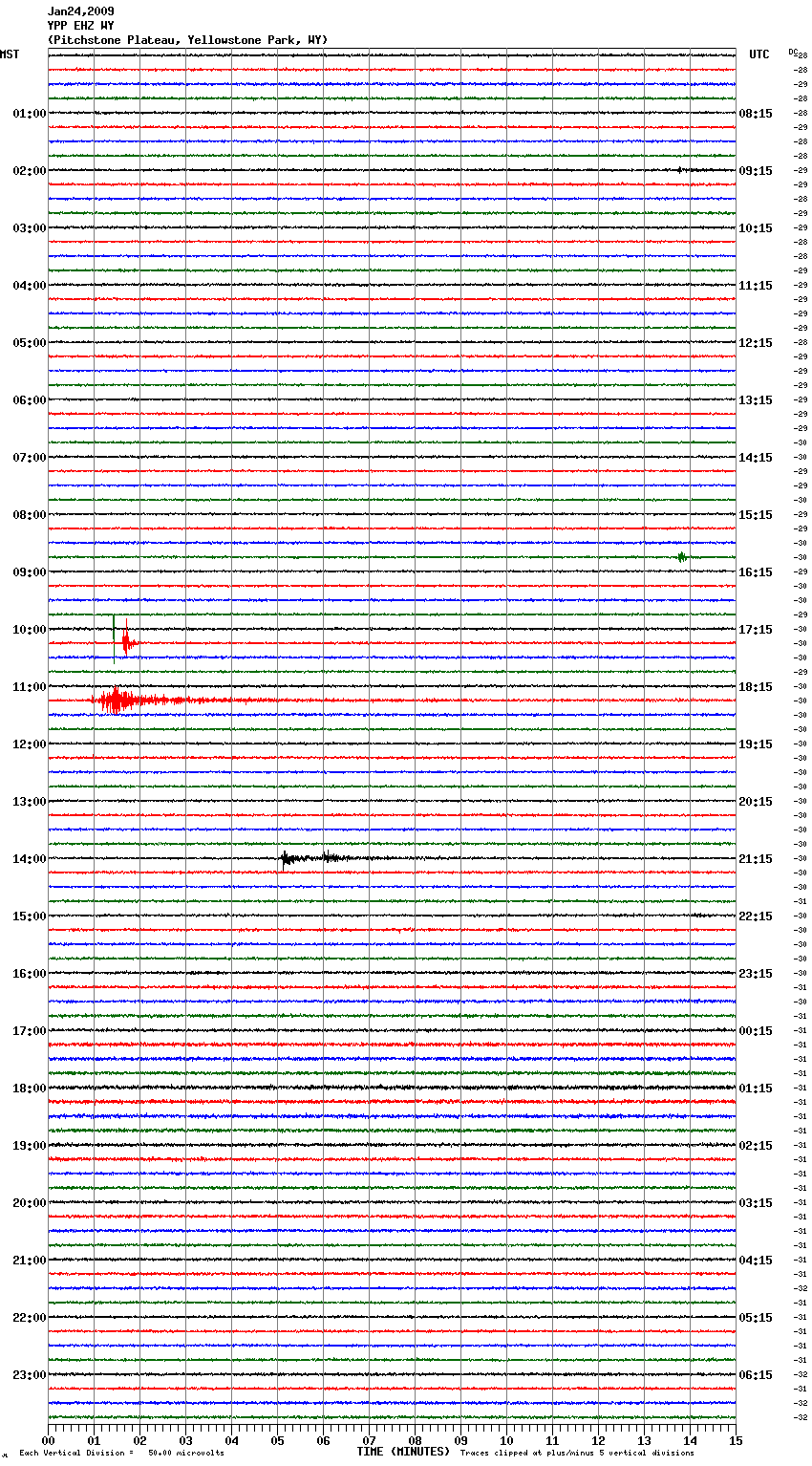Click the MST timezone label
Image resolution: width=812 pixels, height=1466 pixels.
[10, 54]
